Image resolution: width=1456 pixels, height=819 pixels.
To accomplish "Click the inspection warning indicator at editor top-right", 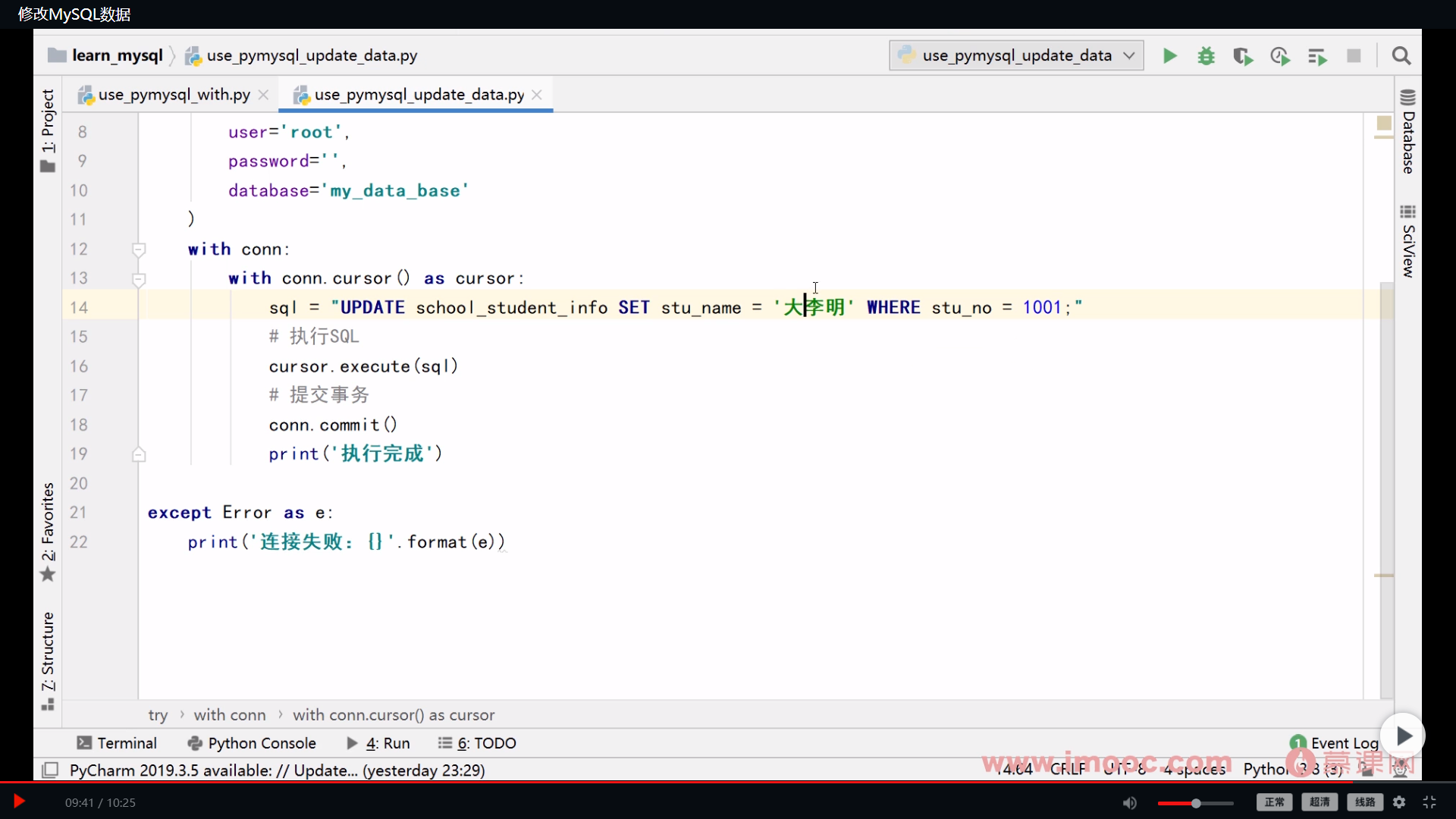I will (1384, 123).
